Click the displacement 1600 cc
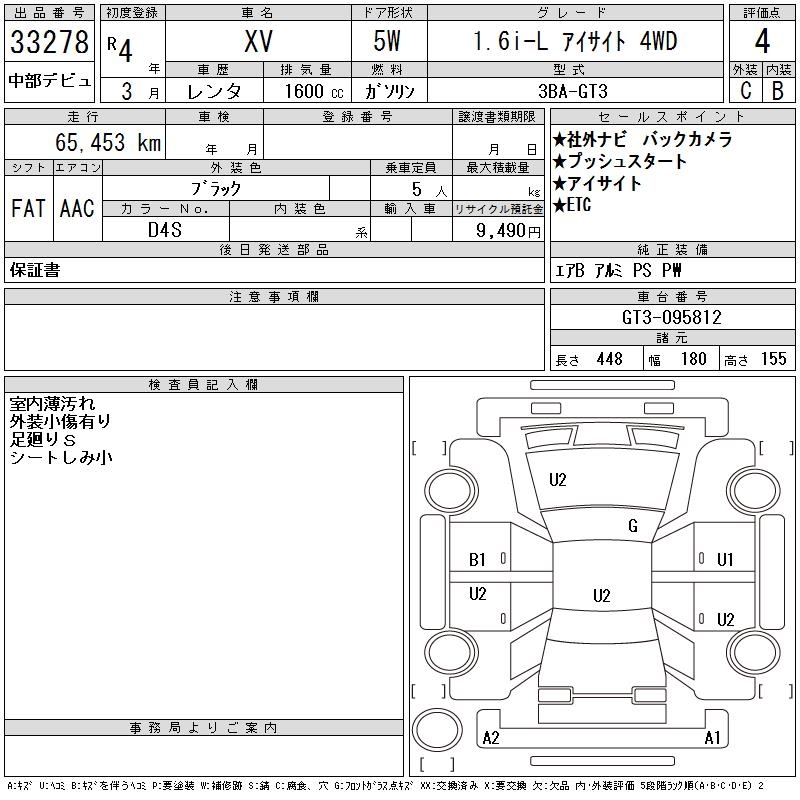 [x=314, y=91]
